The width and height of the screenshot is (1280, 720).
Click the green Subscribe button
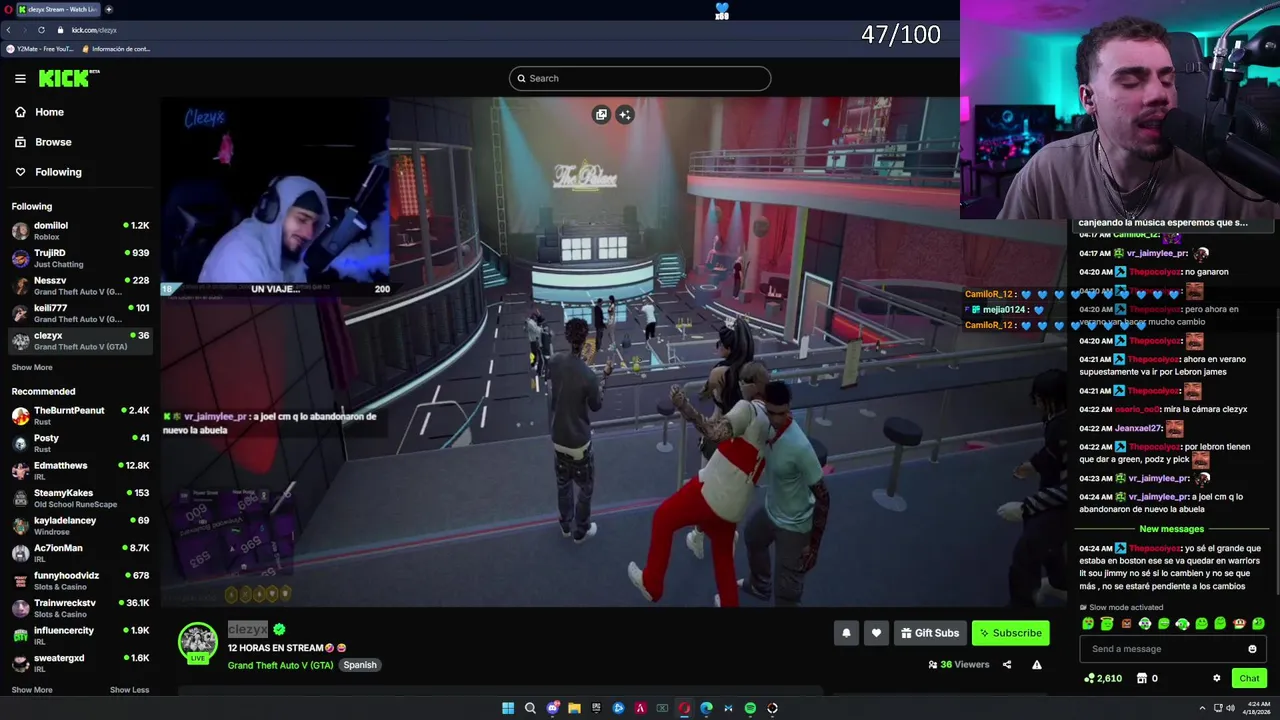(x=1010, y=633)
